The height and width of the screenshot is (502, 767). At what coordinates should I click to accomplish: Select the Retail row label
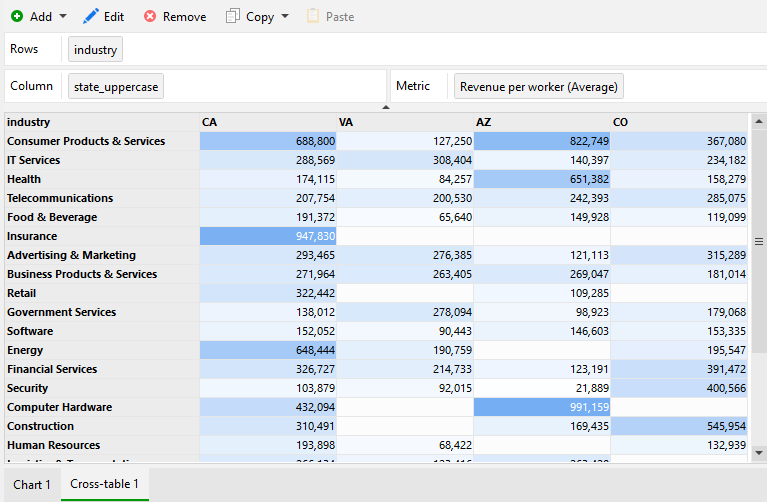point(102,293)
